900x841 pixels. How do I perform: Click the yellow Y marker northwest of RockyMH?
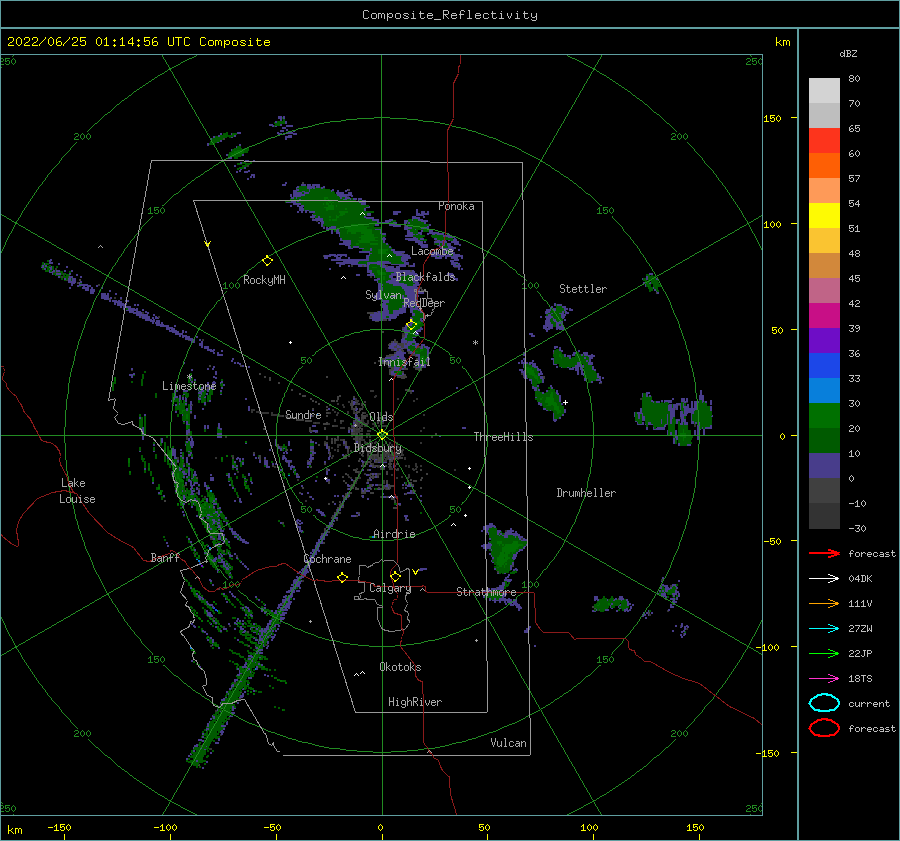[x=208, y=244]
